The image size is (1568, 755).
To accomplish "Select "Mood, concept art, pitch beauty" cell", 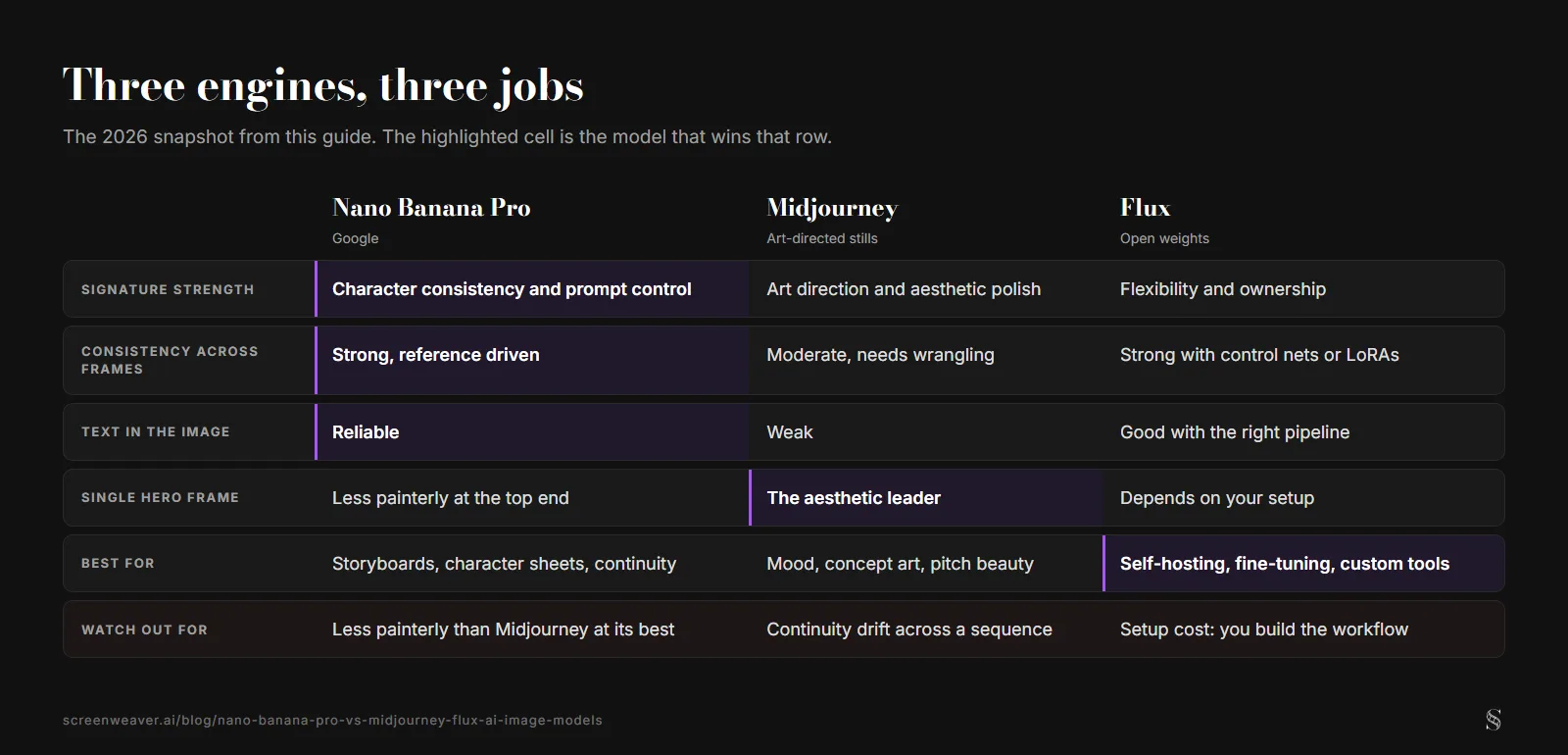I will [x=926, y=563].
